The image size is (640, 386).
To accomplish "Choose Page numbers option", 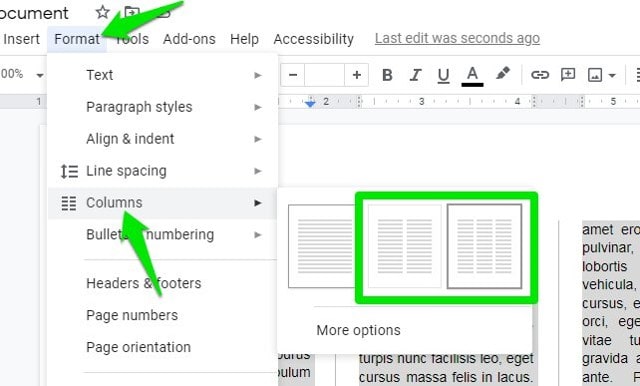I will point(162,315).
